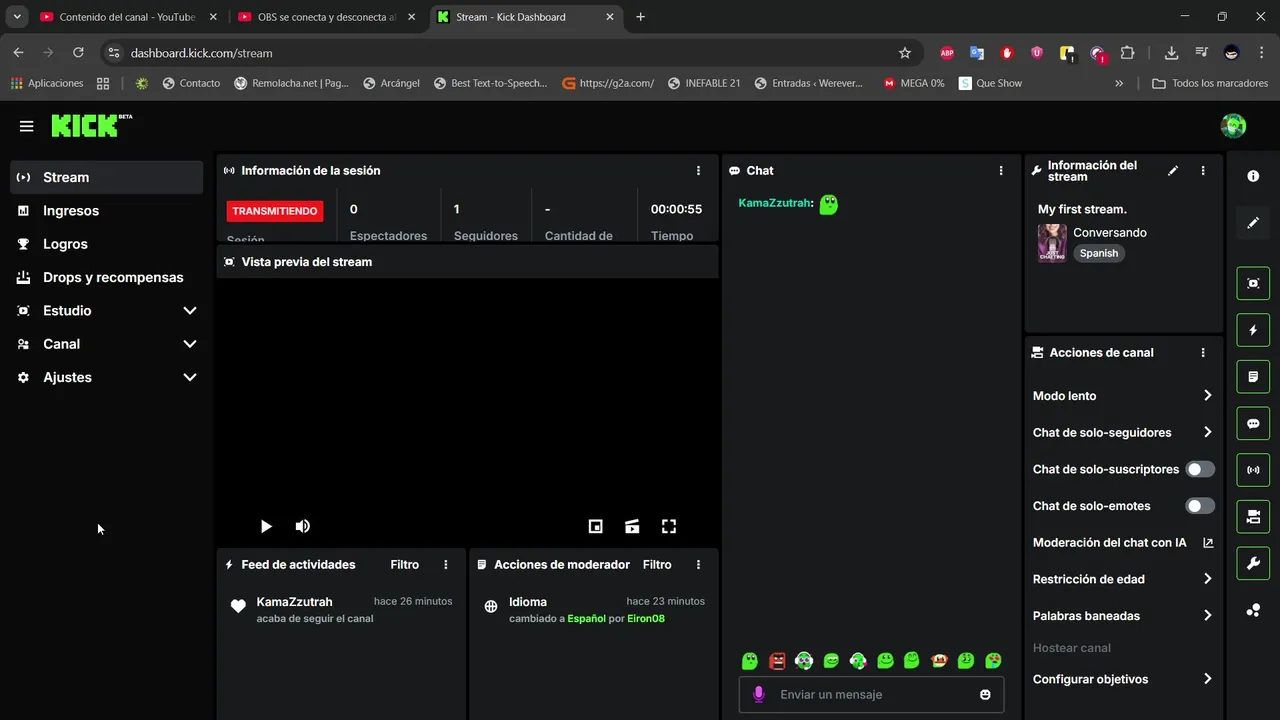The height and width of the screenshot is (720, 1280).
Task: Open the user avatar menu
Action: [x=1233, y=126]
